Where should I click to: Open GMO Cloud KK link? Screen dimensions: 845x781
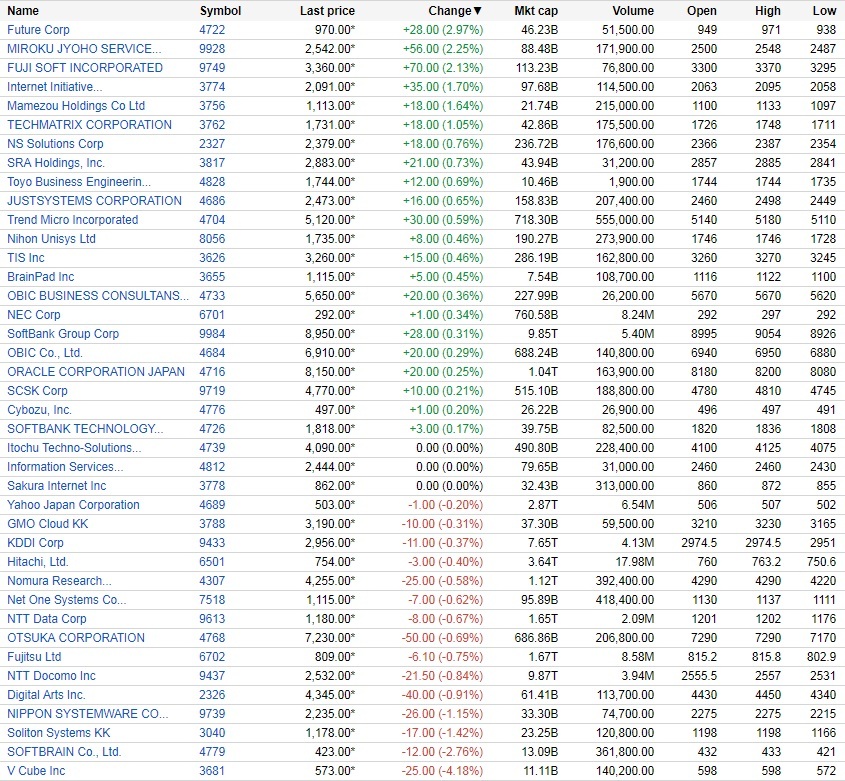pyautogui.click(x=47, y=524)
